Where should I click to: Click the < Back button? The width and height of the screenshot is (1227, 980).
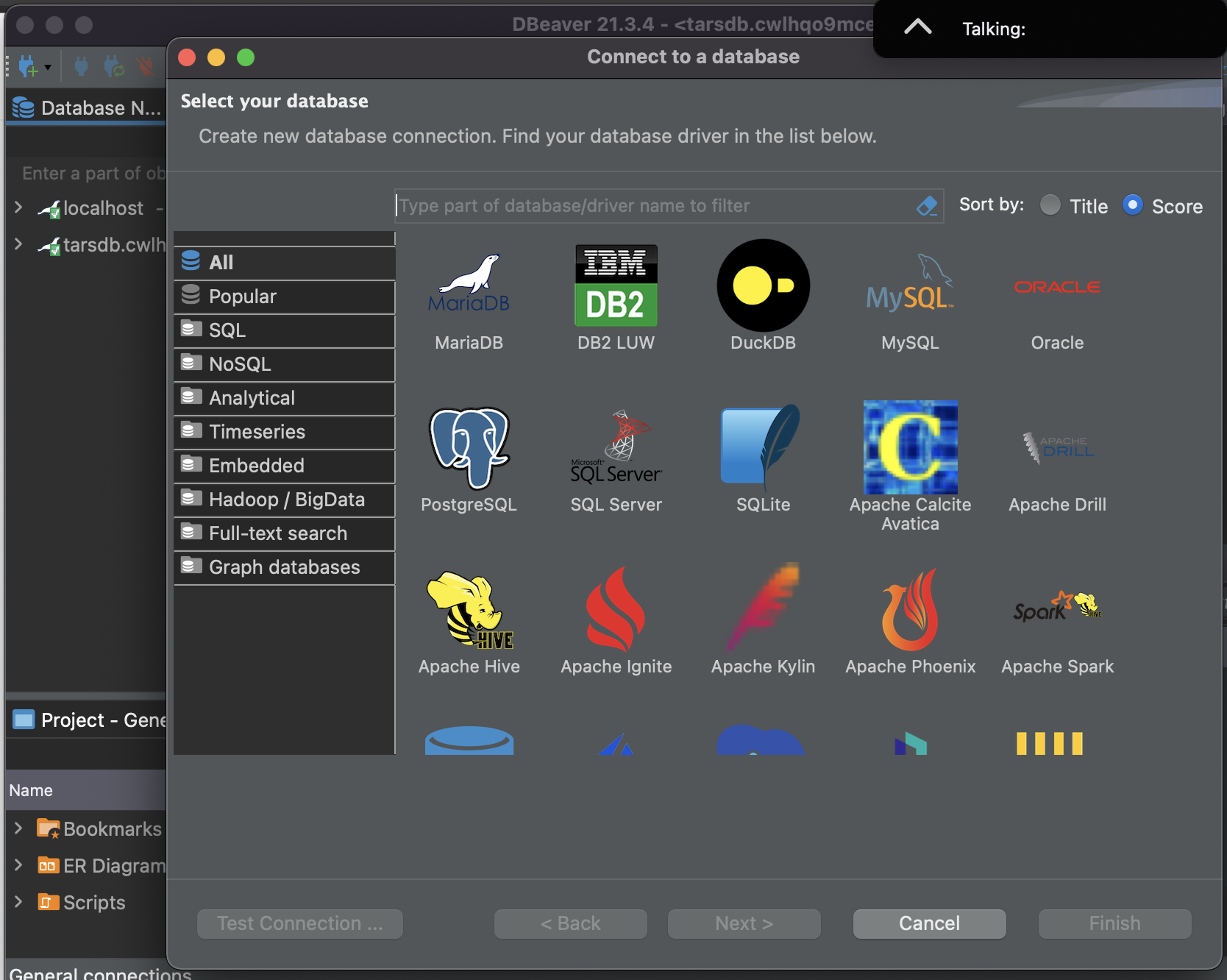pyautogui.click(x=570, y=923)
